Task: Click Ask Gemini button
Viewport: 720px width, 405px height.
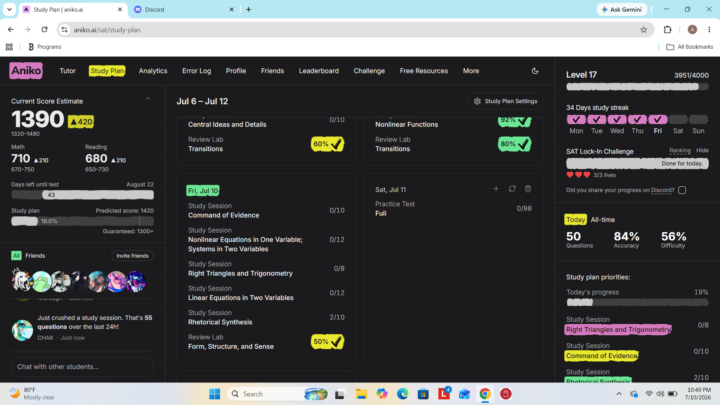Action: (x=622, y=9)
